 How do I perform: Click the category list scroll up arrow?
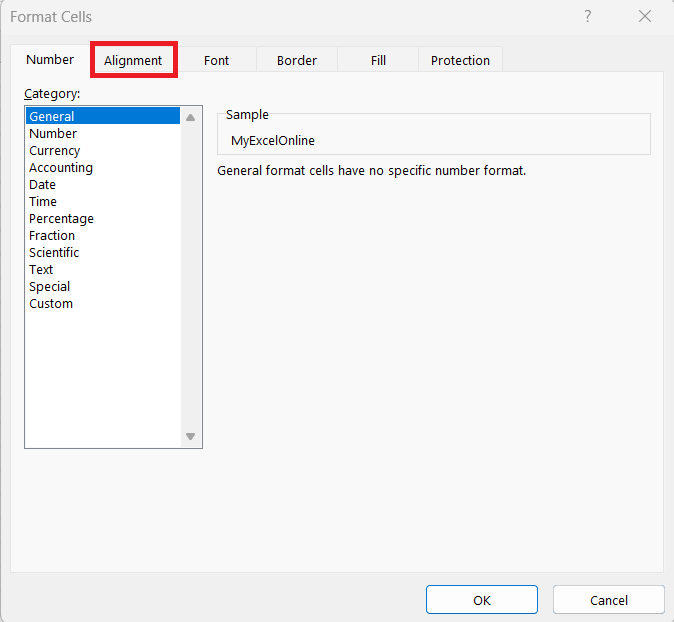click(190, 117)
